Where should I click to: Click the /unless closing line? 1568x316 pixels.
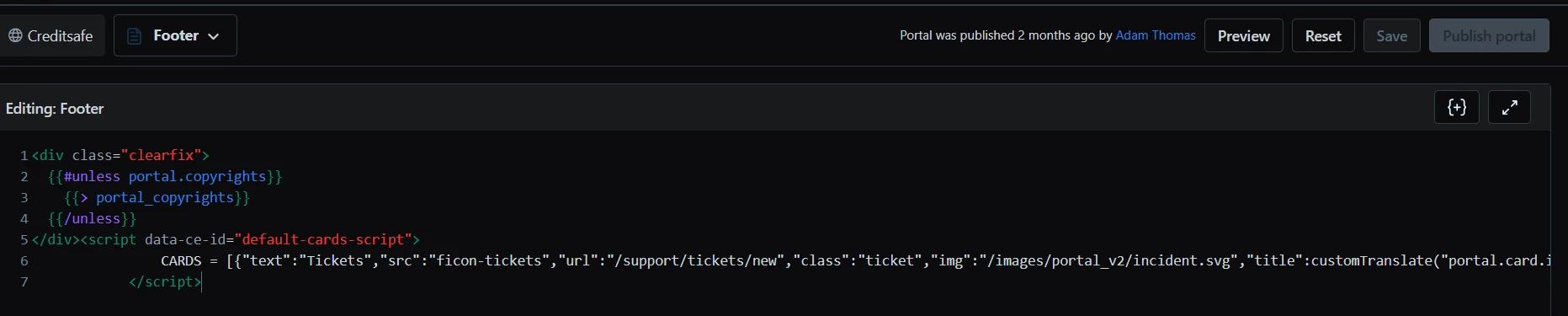[92, 218]
